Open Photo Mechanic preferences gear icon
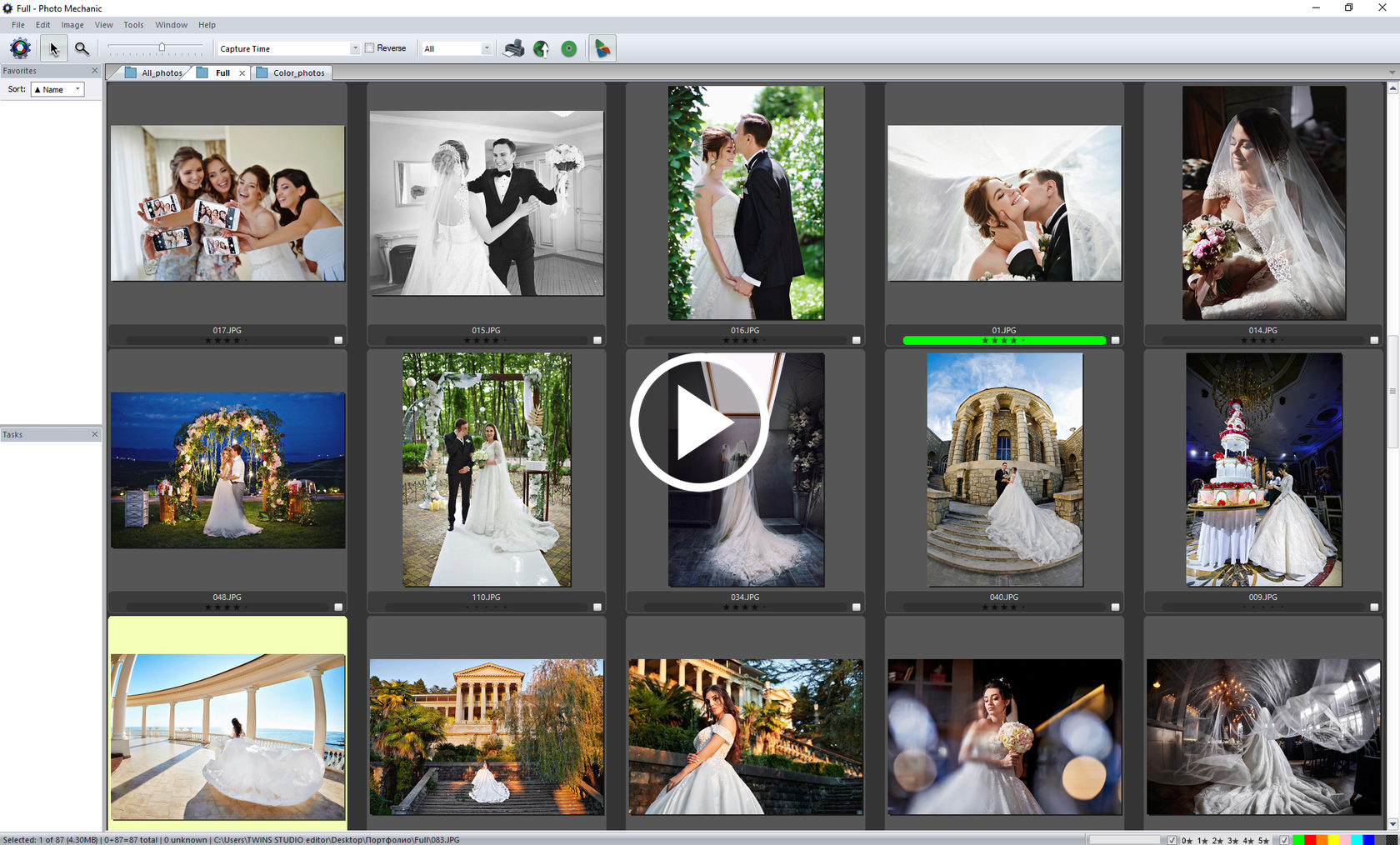 20,48
